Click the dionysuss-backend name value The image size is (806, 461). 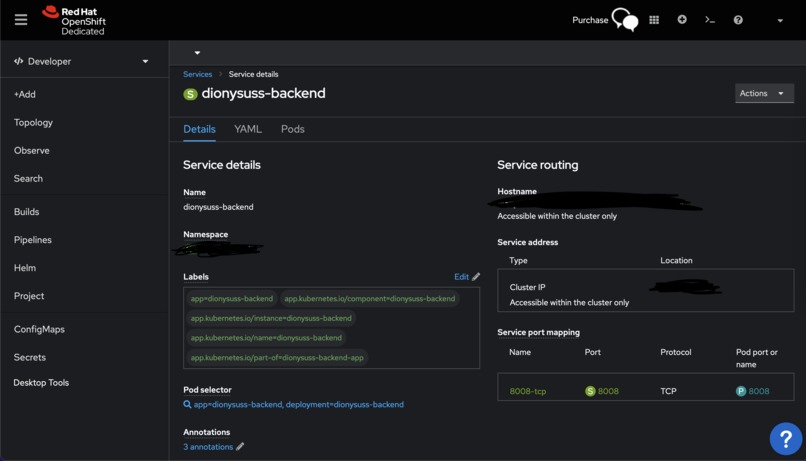[x=218, y=207]
